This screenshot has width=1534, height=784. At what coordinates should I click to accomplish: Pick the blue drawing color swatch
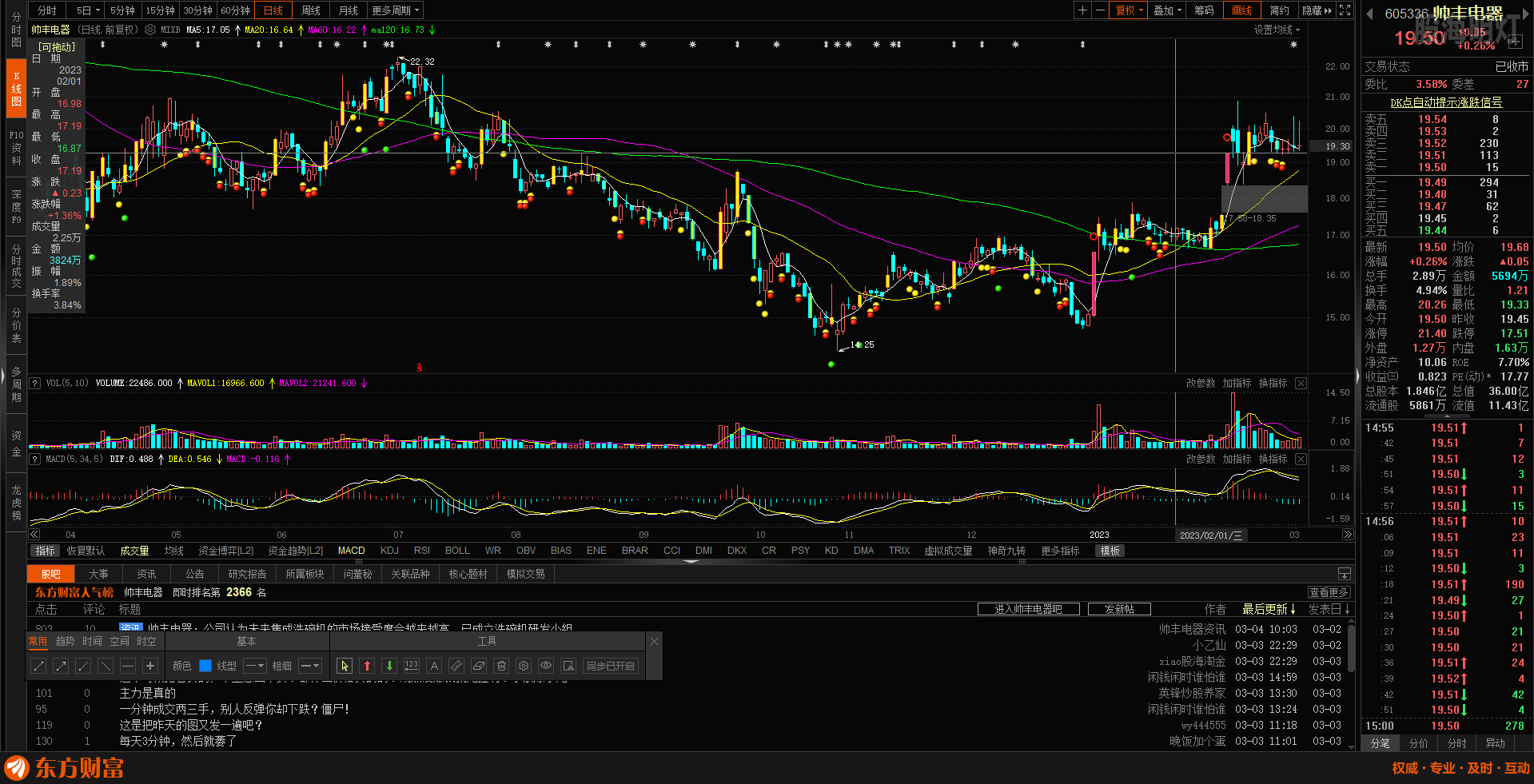point(205,666)
